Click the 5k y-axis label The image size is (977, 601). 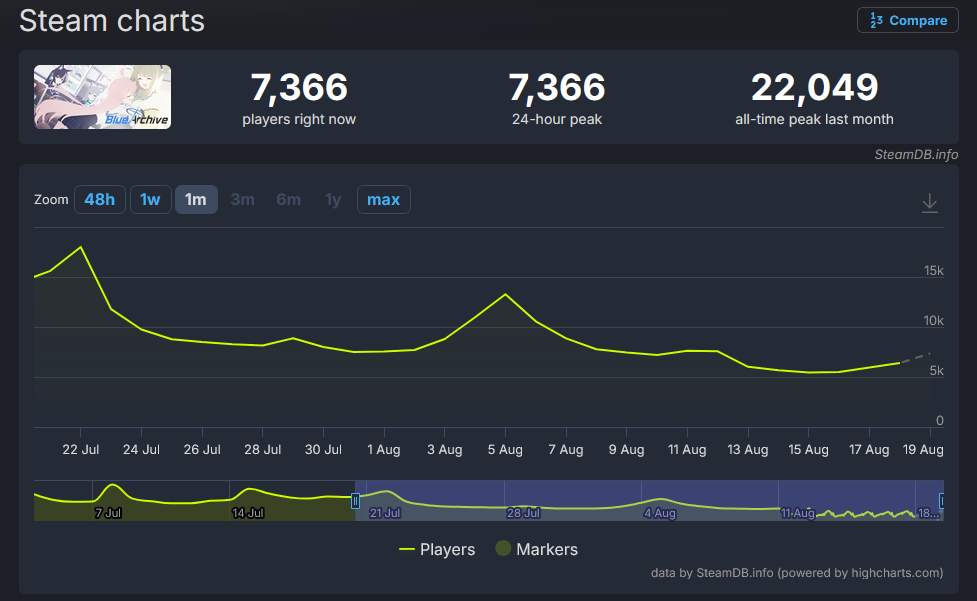coord(936,371)
